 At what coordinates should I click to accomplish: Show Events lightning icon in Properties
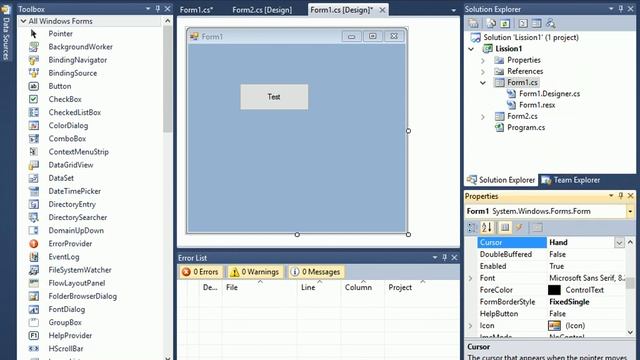click(519, 227)
